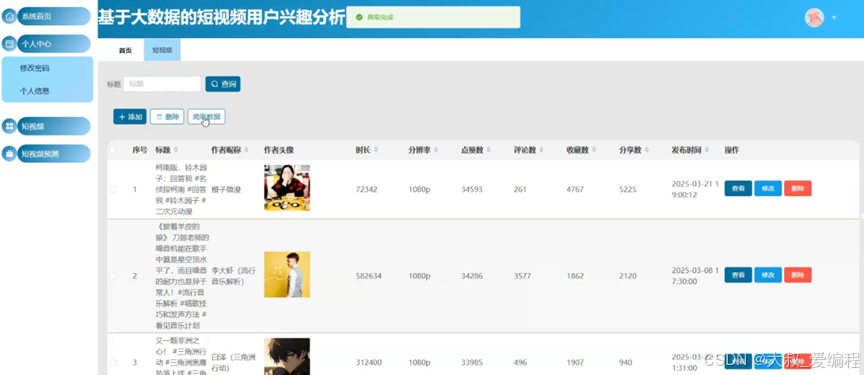Click 修改 for row 2 (李大虾)
The height and width of the screenshot is (375, 864).
pos(768,275)
